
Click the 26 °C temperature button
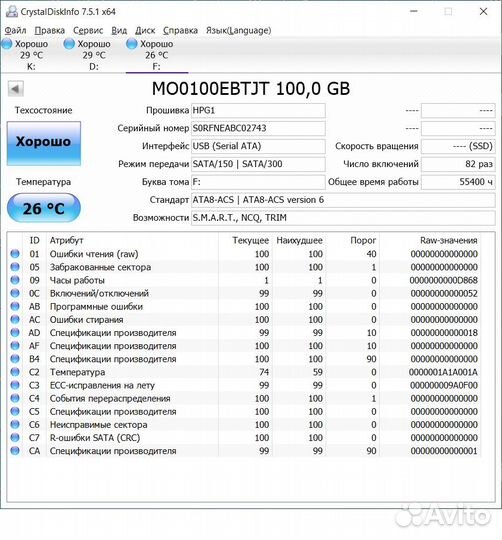44,208
